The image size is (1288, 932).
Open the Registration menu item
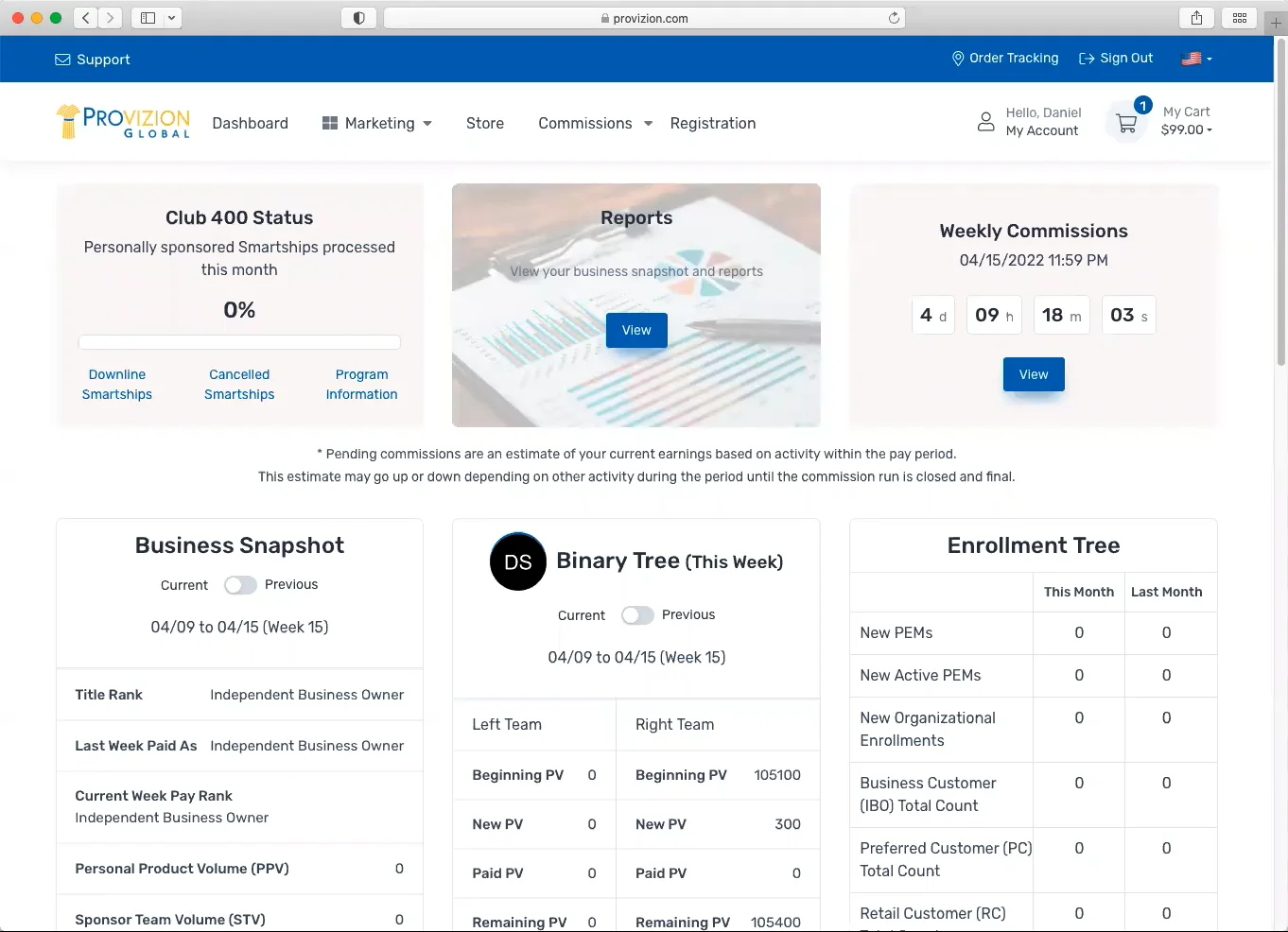point(713,123)
